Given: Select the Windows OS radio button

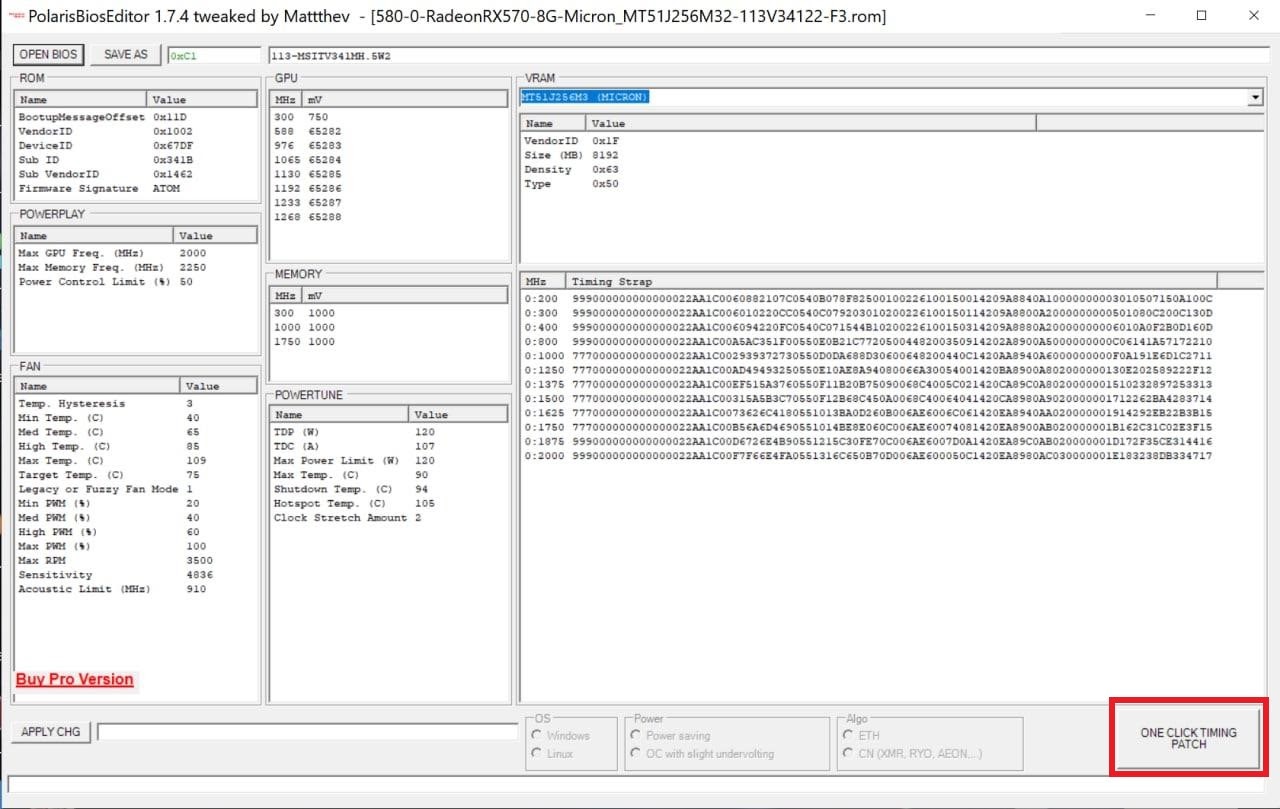Looking at the screenshot, I should [538, 736].
